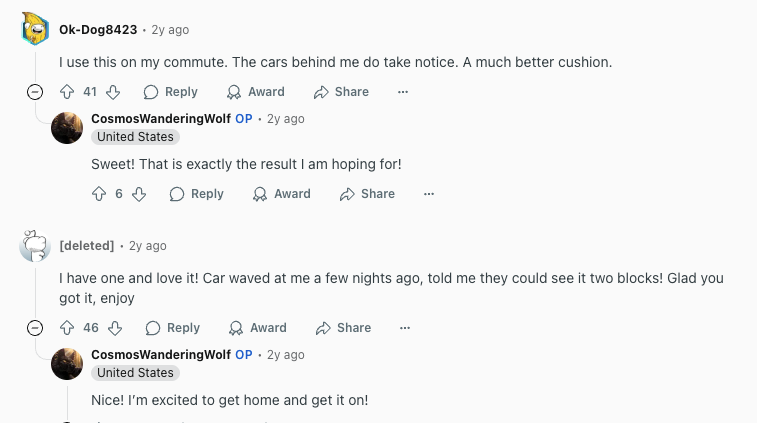Reply to the 'Sweet!' comment
This screenshot has width=757, height=423.
[196, 194]
